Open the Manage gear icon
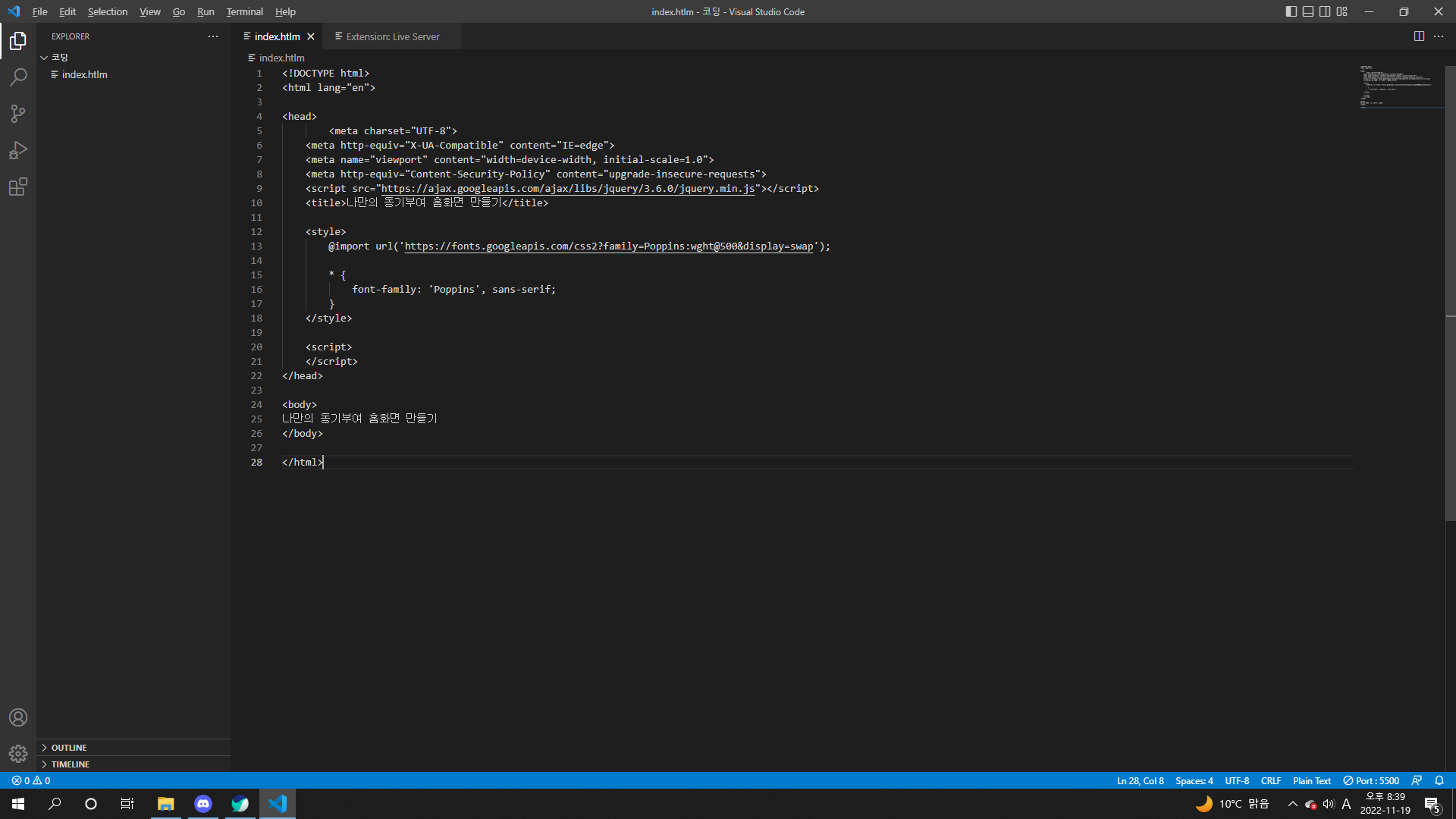 18,754
